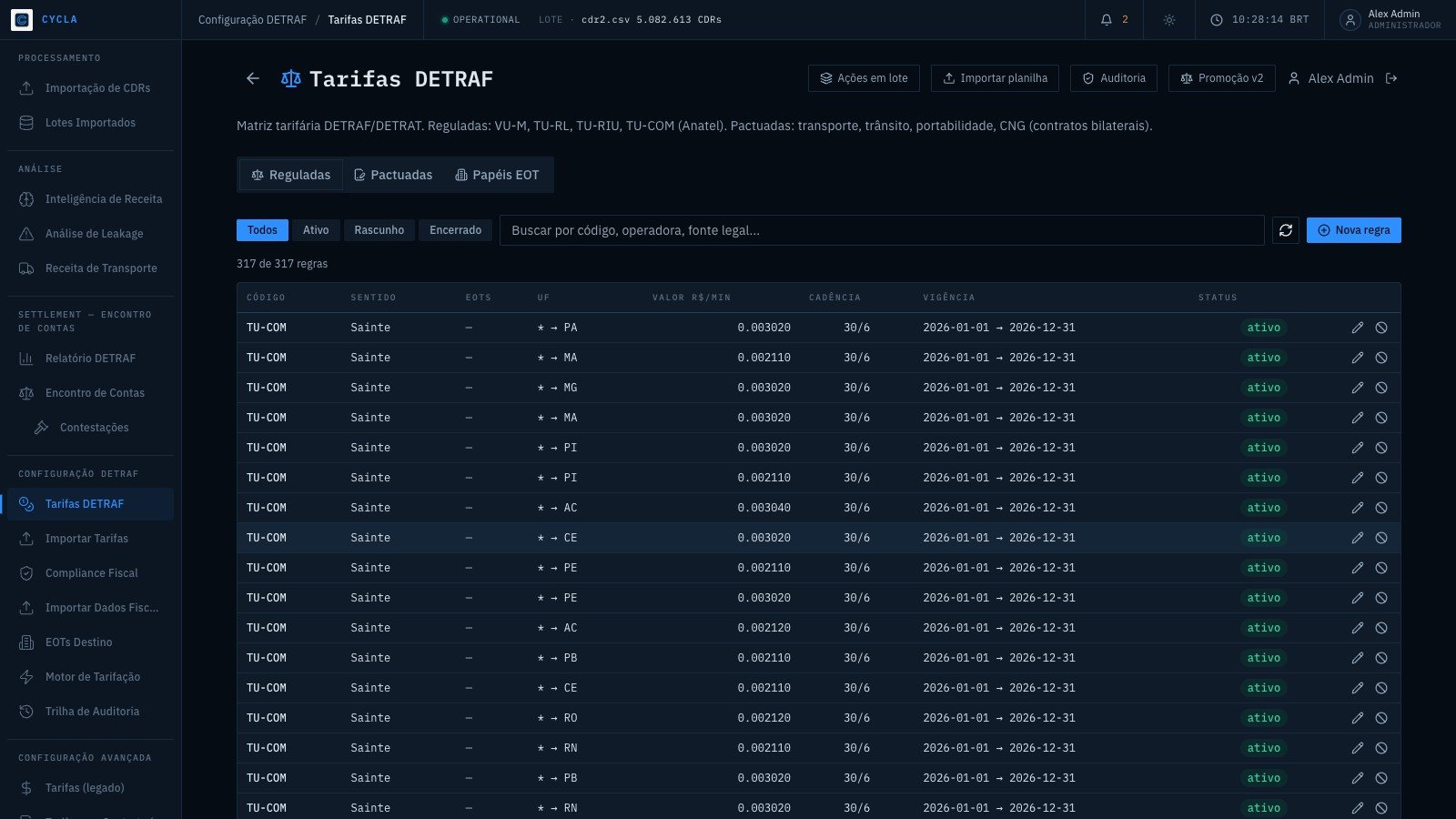Filter rules by Rascunho

coord(379,230)
